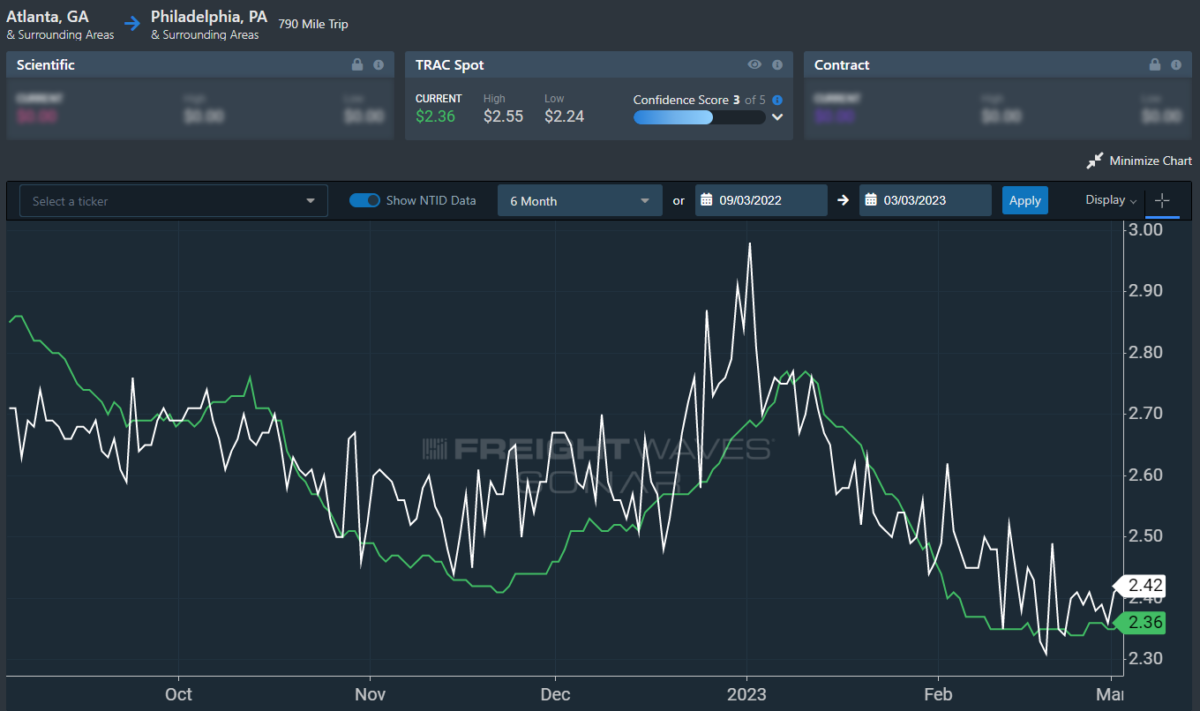Click the Confidence Score progress bar
The height and width of the screenshot is (711, 1200).
[698, 117]
